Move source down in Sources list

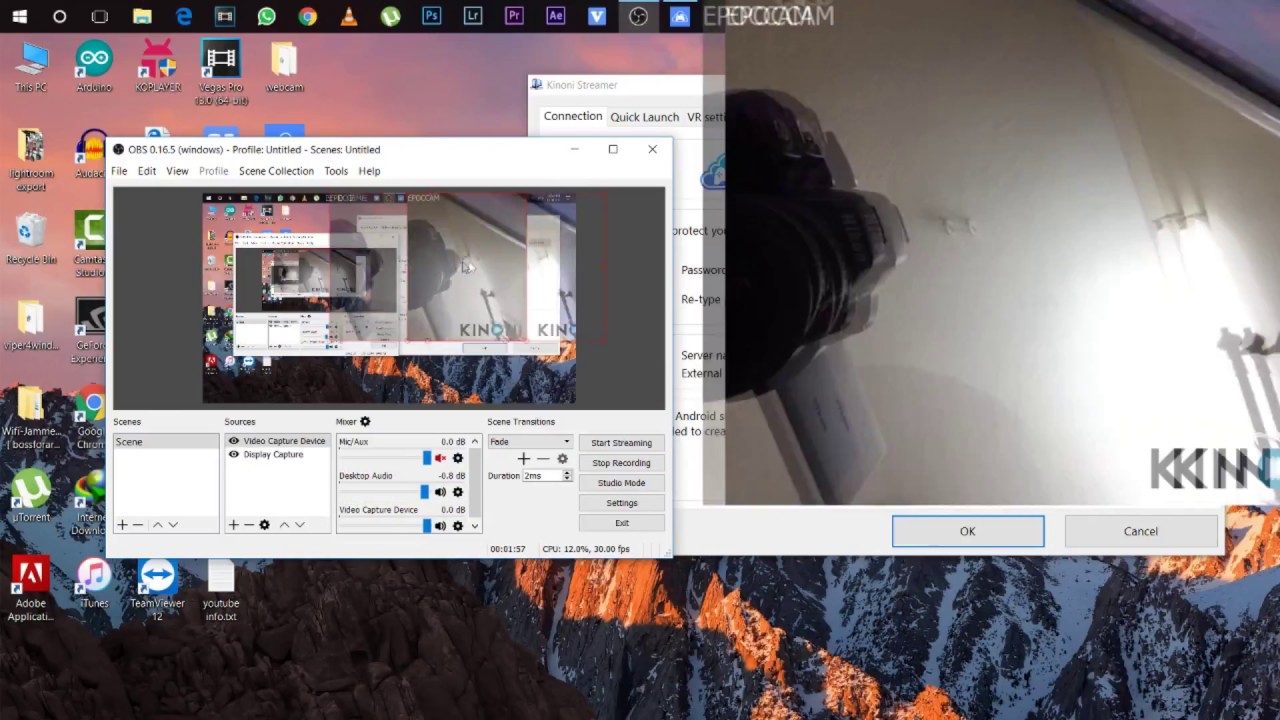300,525
